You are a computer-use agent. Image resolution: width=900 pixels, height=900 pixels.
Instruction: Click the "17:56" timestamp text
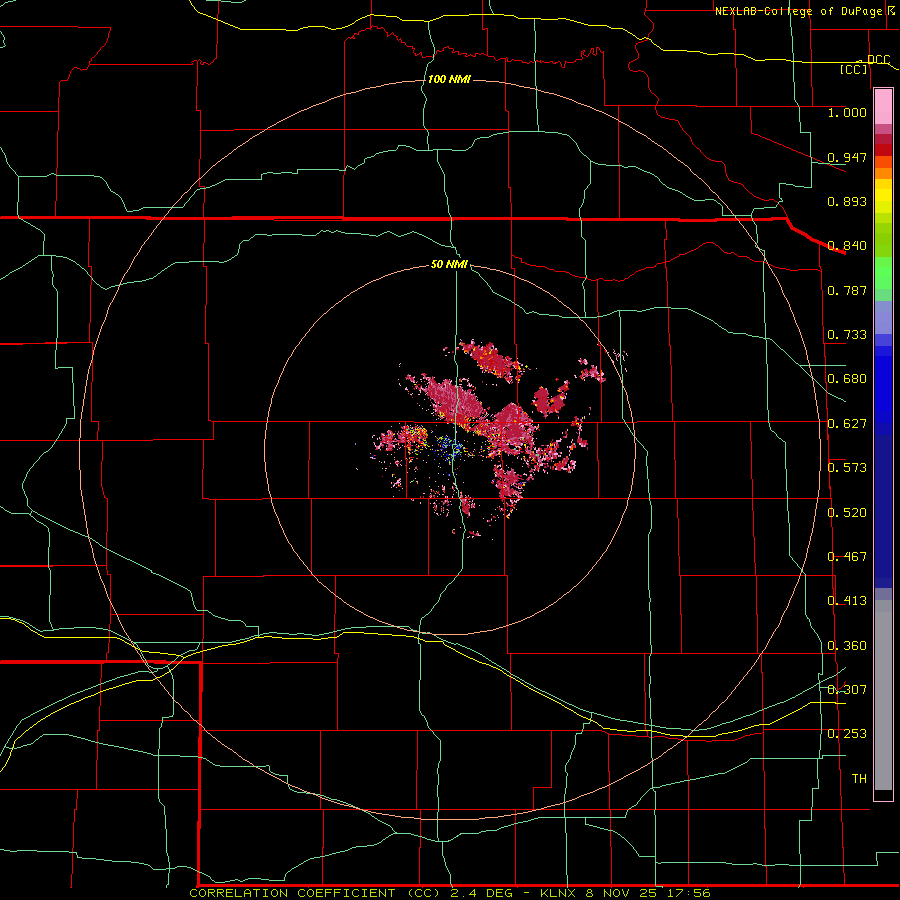coord(689,893)
